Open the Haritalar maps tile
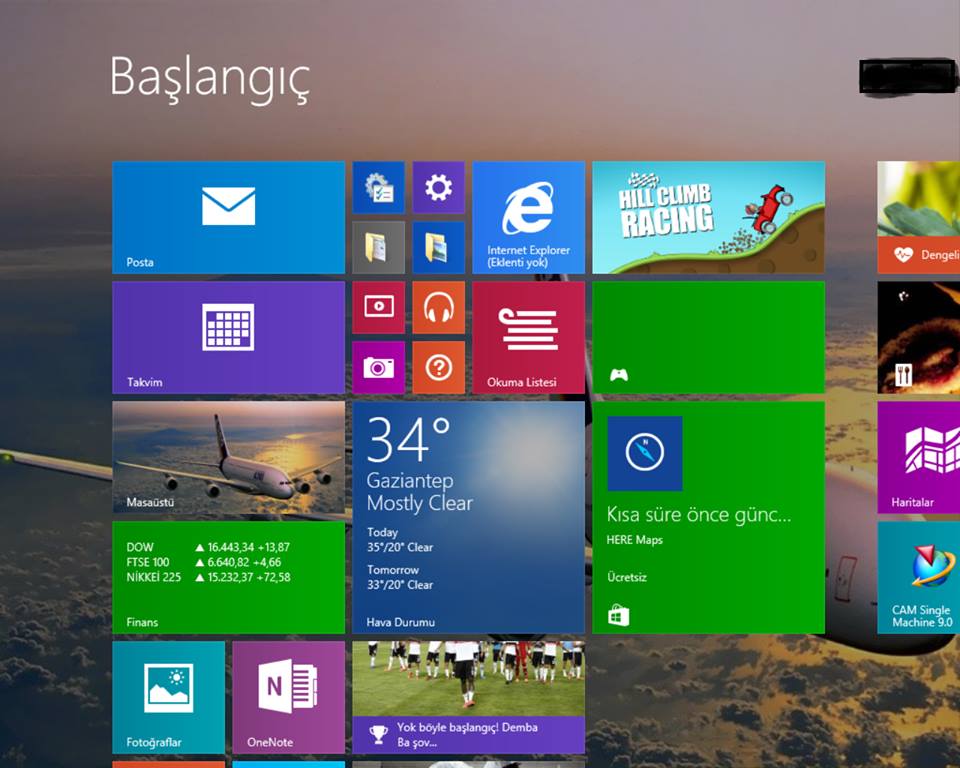The height and width of the screenshot is (768, 960). tap(918, 457)
